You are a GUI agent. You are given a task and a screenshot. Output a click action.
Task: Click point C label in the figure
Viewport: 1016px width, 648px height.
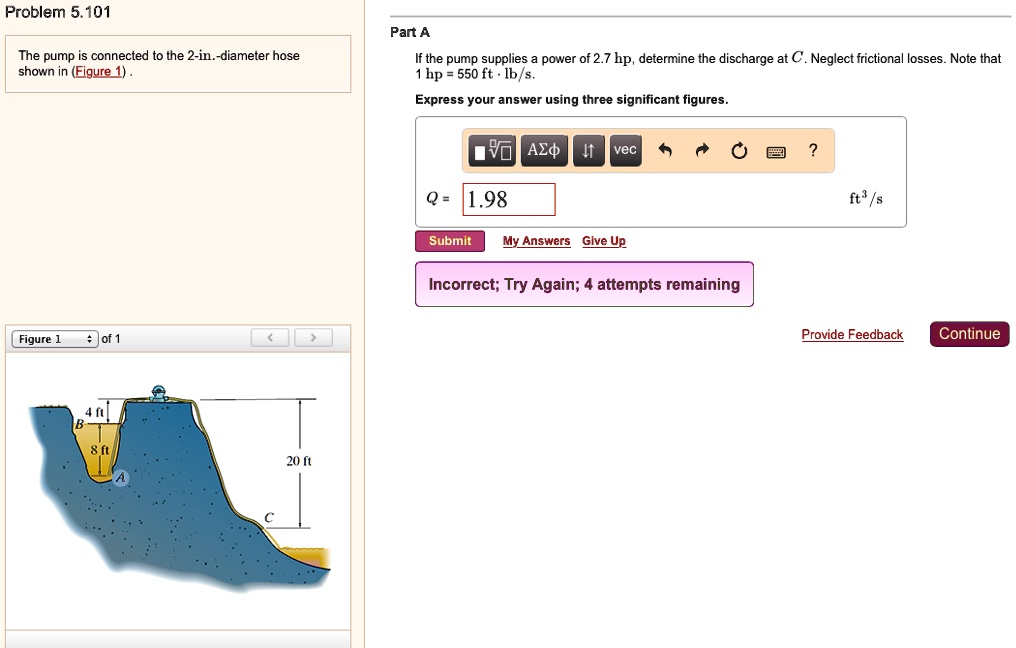click(x=269, y=517)
